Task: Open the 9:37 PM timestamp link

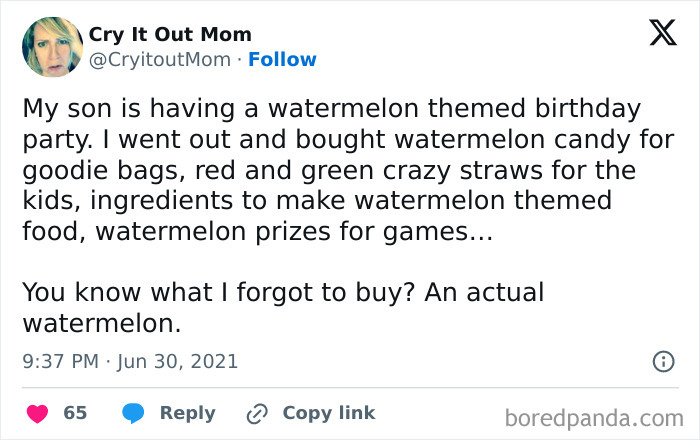Action: (60, 361)
